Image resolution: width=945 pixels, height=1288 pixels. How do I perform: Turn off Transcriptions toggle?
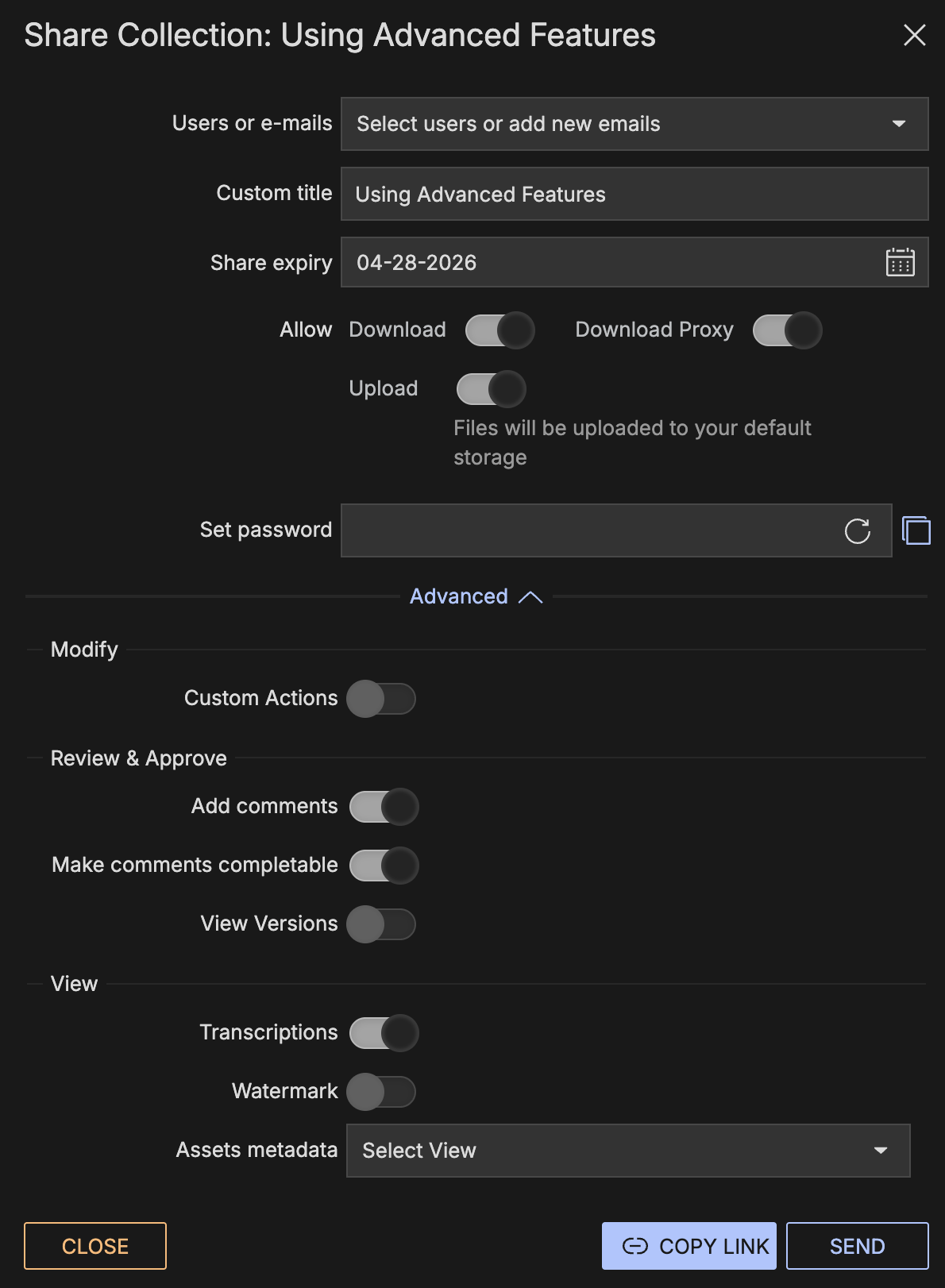[384, 1033]
